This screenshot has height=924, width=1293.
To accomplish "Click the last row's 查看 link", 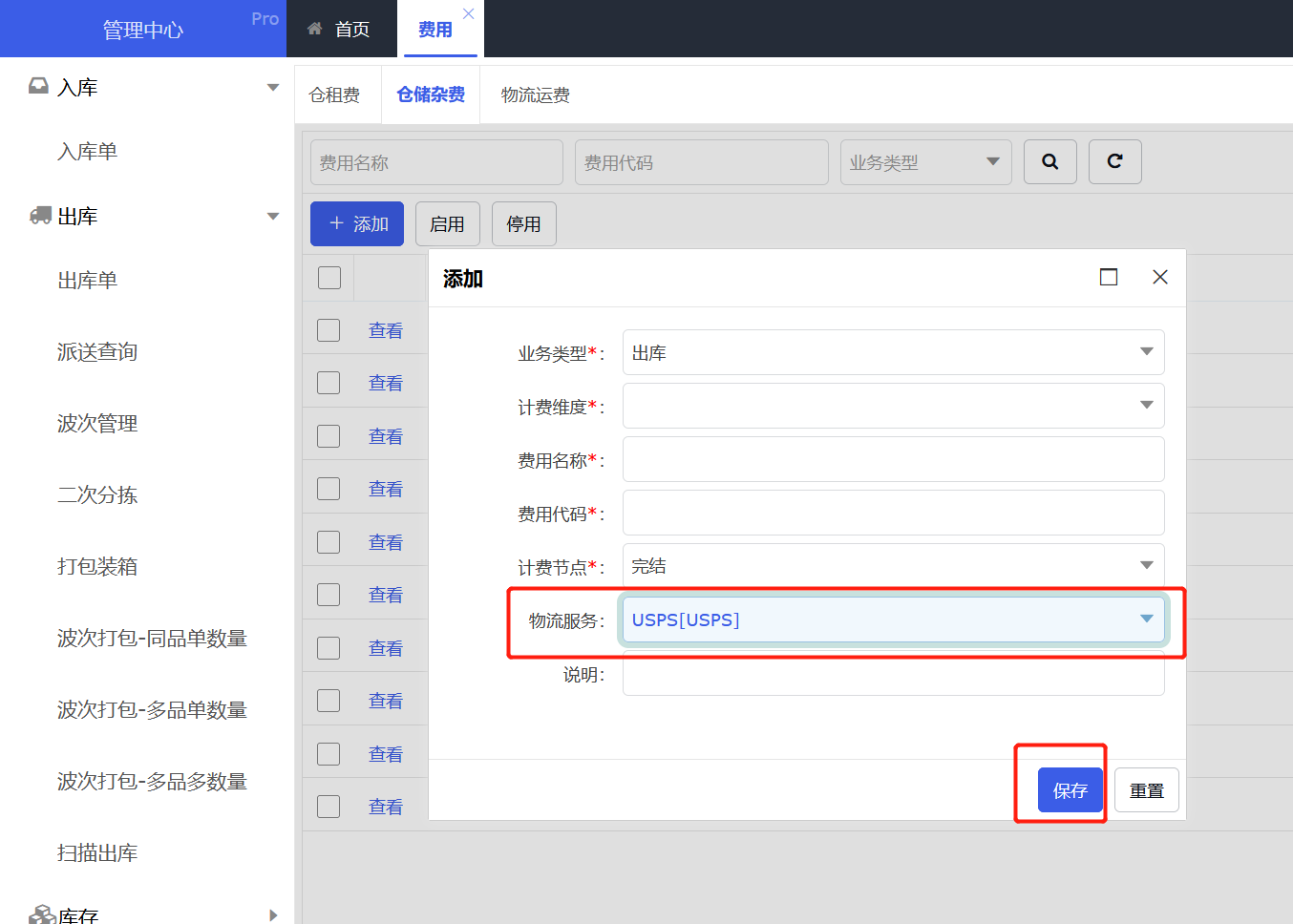I will 386,807.
